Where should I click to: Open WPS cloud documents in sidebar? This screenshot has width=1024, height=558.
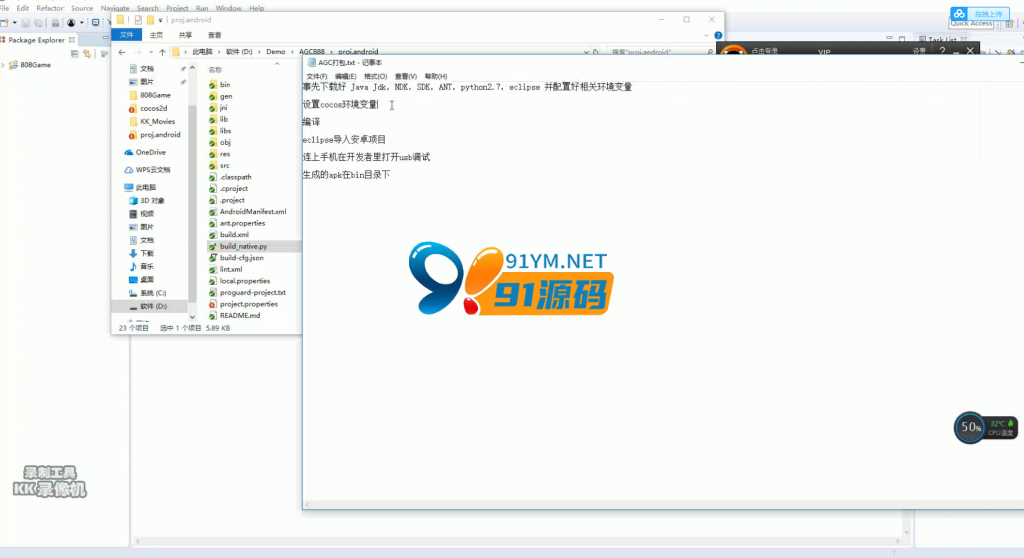click(x=153, y=170)
